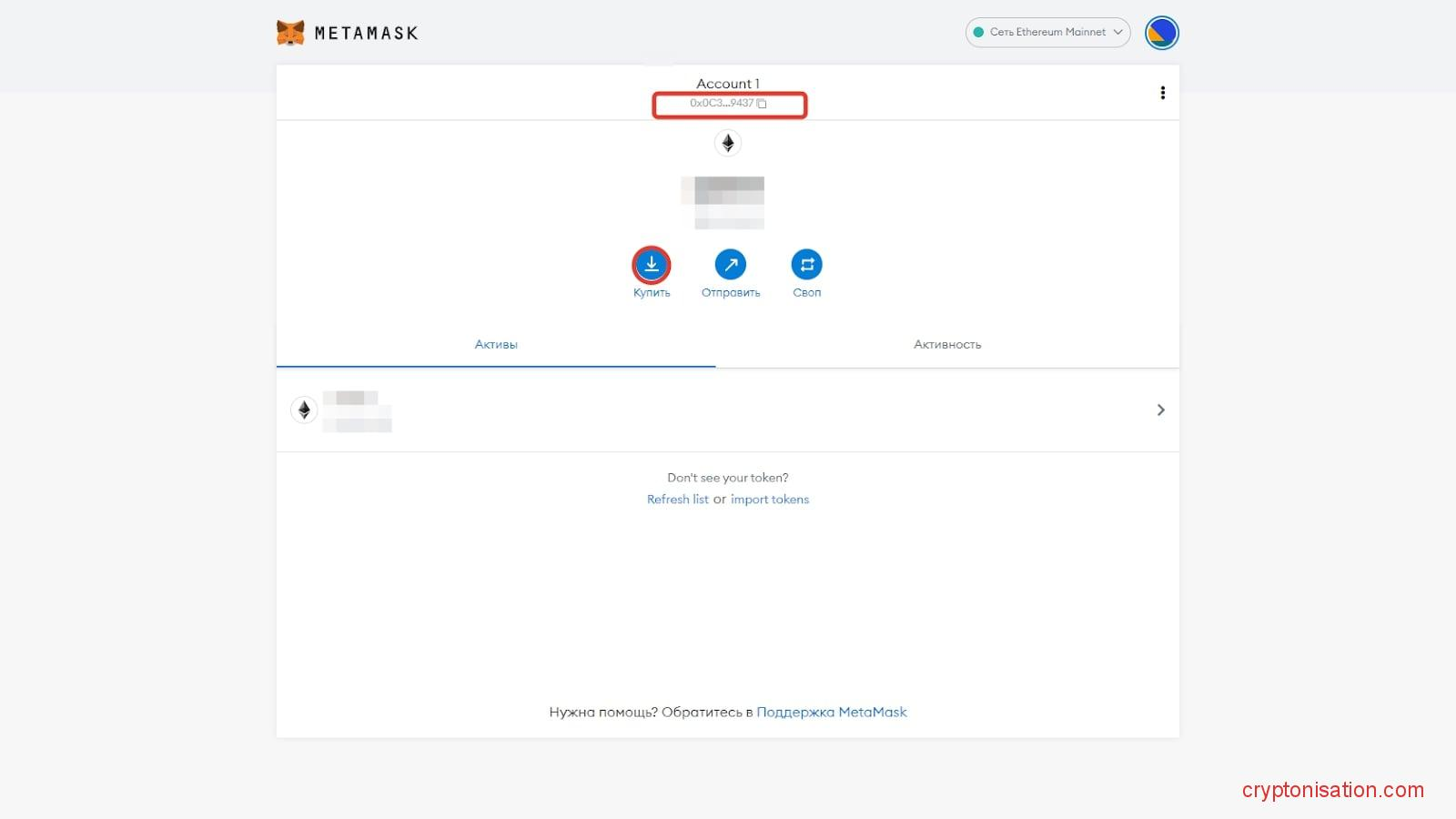Click the copy icon beside the address
This screenshot has height=819, width=1456.
pos(763,104)
